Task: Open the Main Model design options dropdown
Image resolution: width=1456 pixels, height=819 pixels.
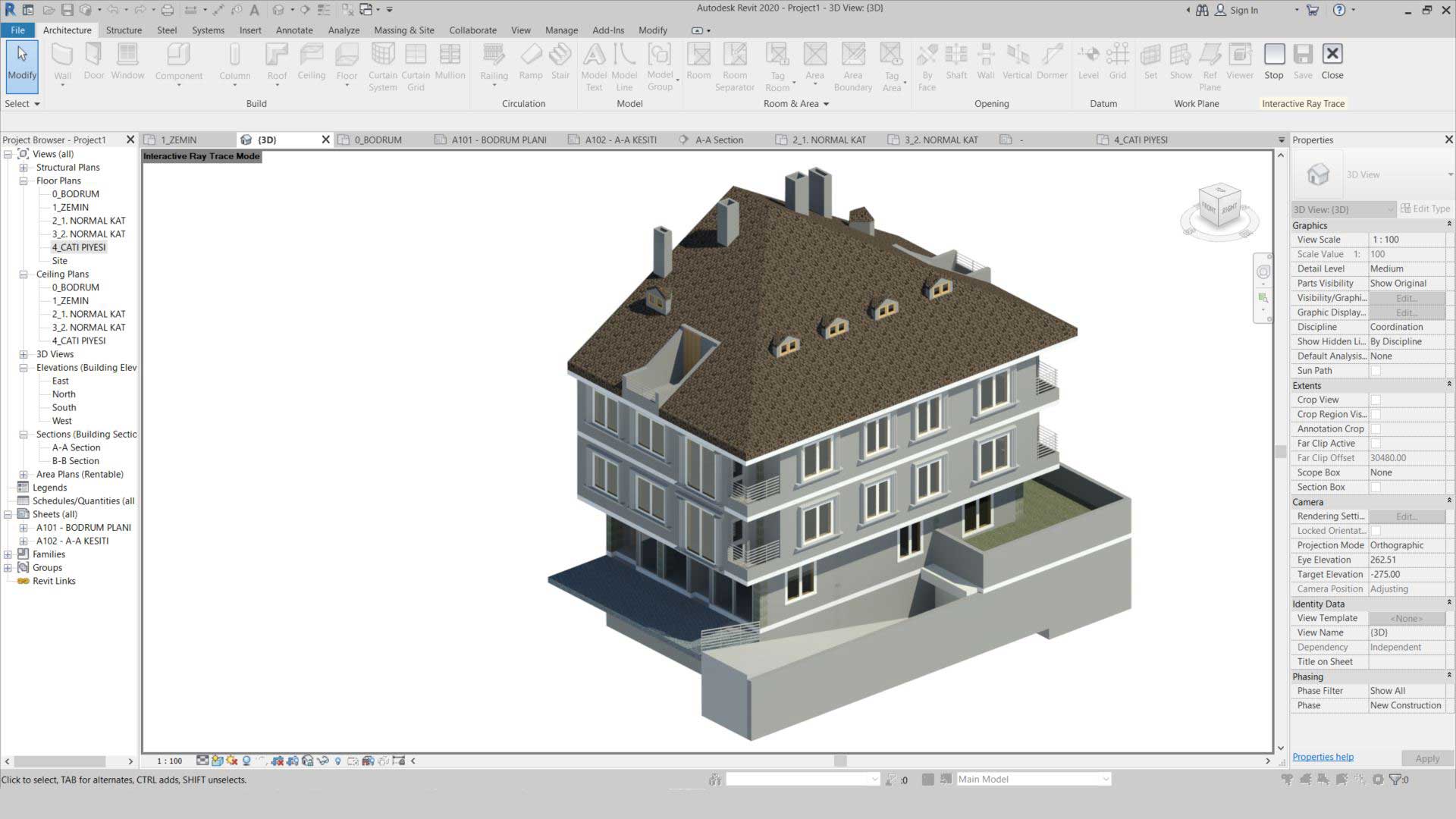Action: pyautogui.click(x=1106, y=779)
